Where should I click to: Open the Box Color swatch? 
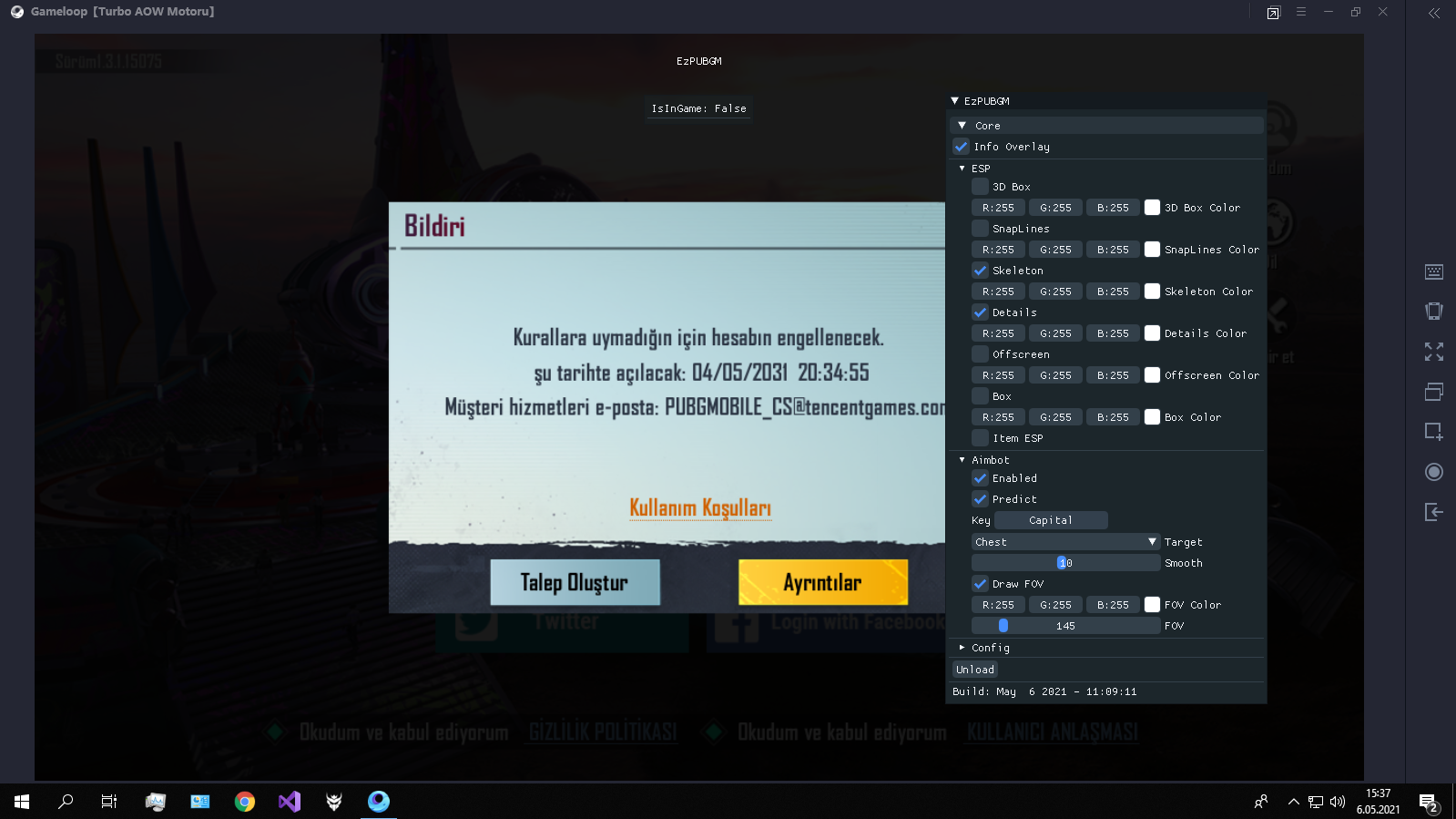click(1152, 417)
